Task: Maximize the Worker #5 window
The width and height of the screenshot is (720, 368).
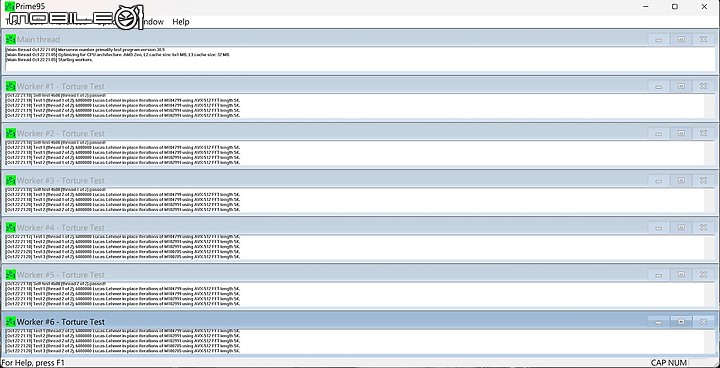Action: 681,275
